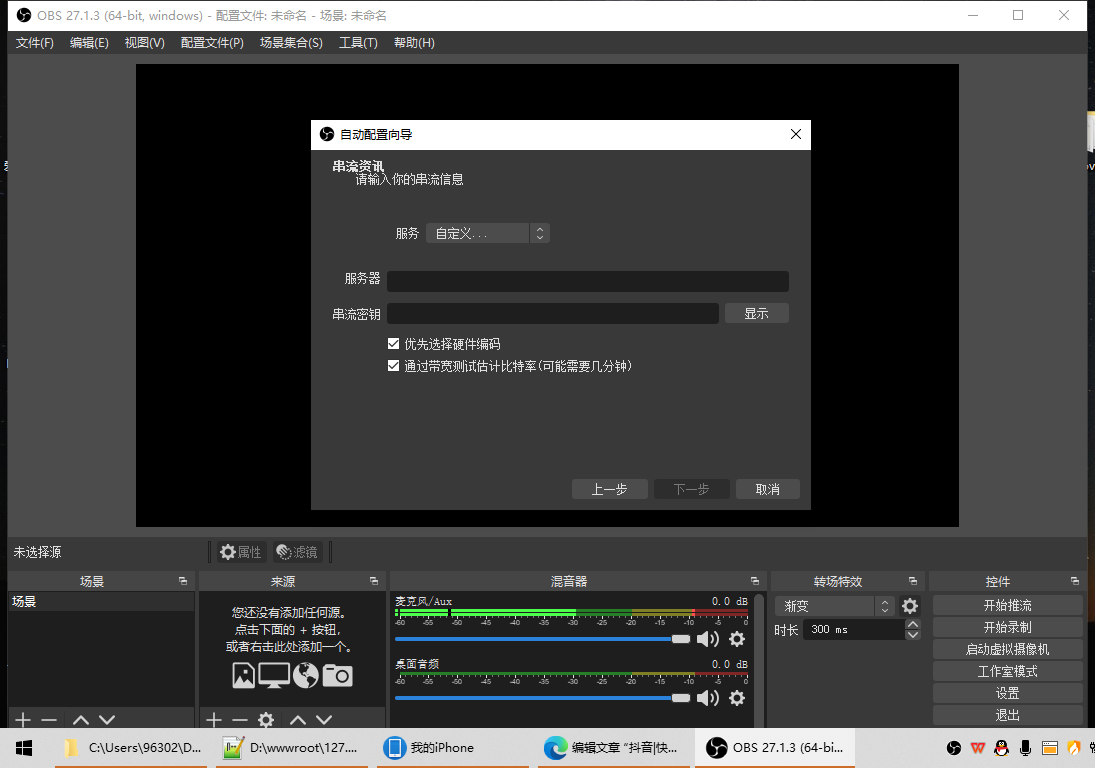Remove the selected scene with minus icon
Image resolution: width=1095 pixels, height=768 pixels.
[49, 720]
